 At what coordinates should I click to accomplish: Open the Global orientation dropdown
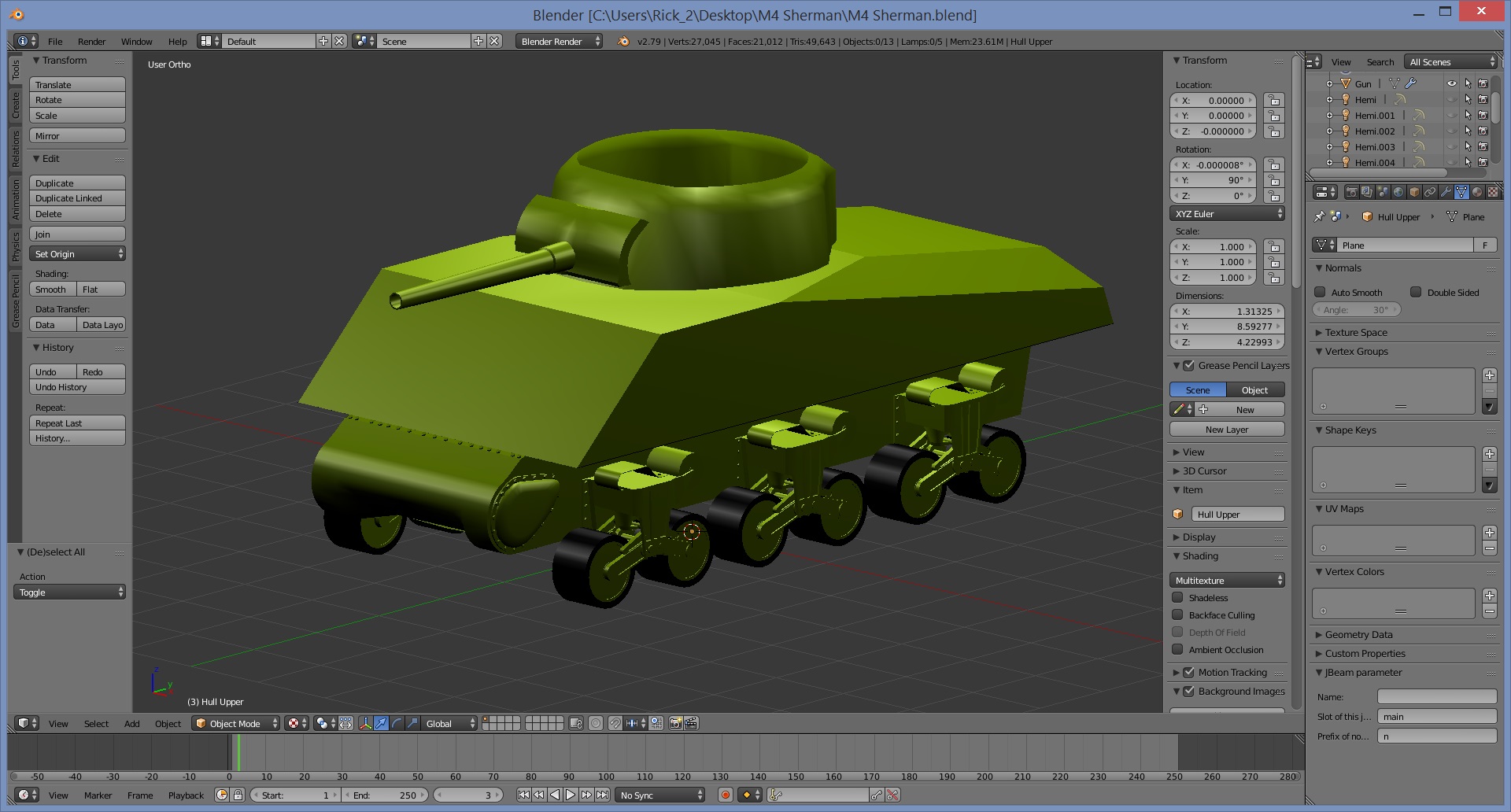(x=449, y=723)
